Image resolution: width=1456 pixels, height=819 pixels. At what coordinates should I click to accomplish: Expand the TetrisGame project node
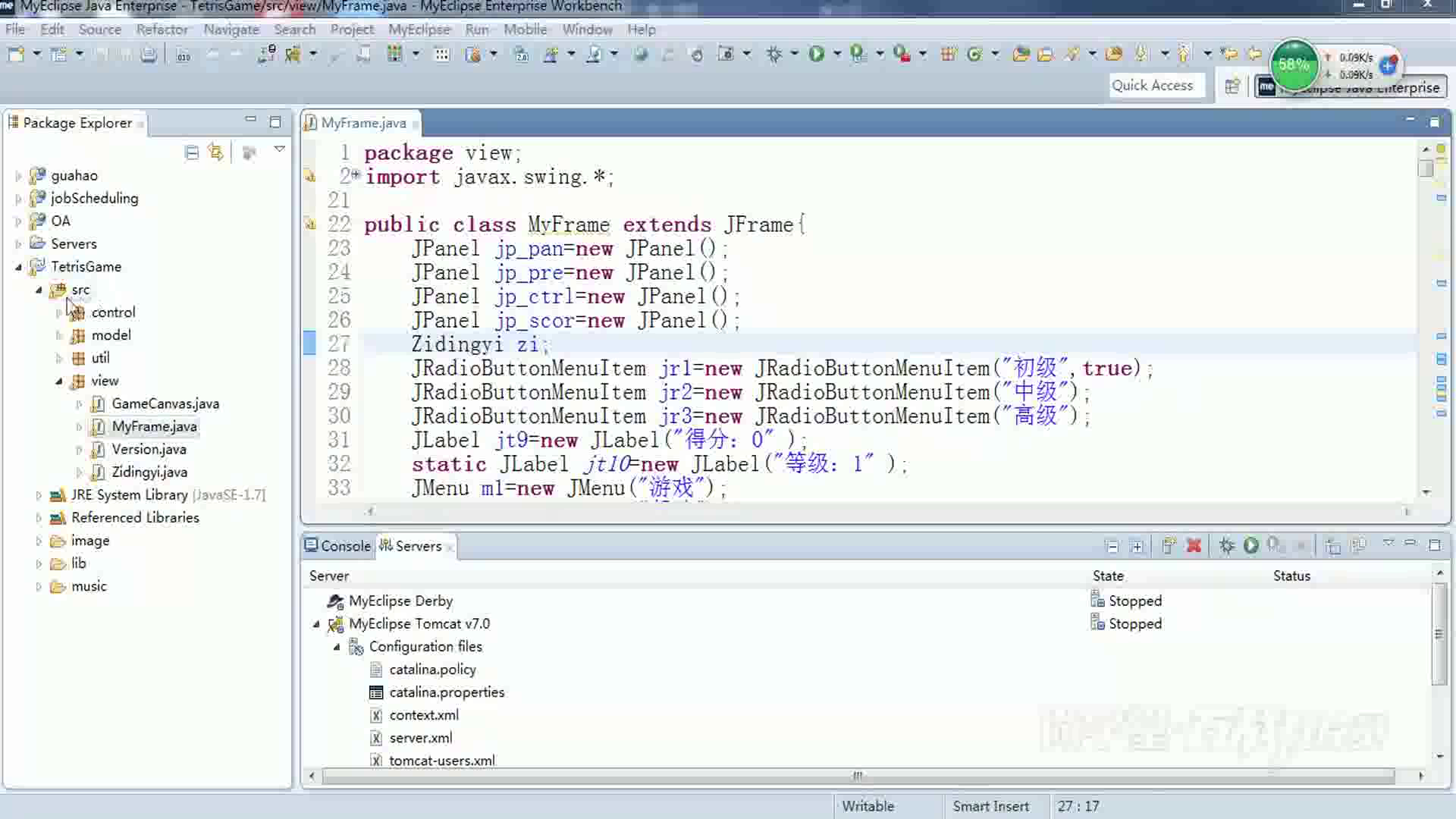click(x=18, y=266)
